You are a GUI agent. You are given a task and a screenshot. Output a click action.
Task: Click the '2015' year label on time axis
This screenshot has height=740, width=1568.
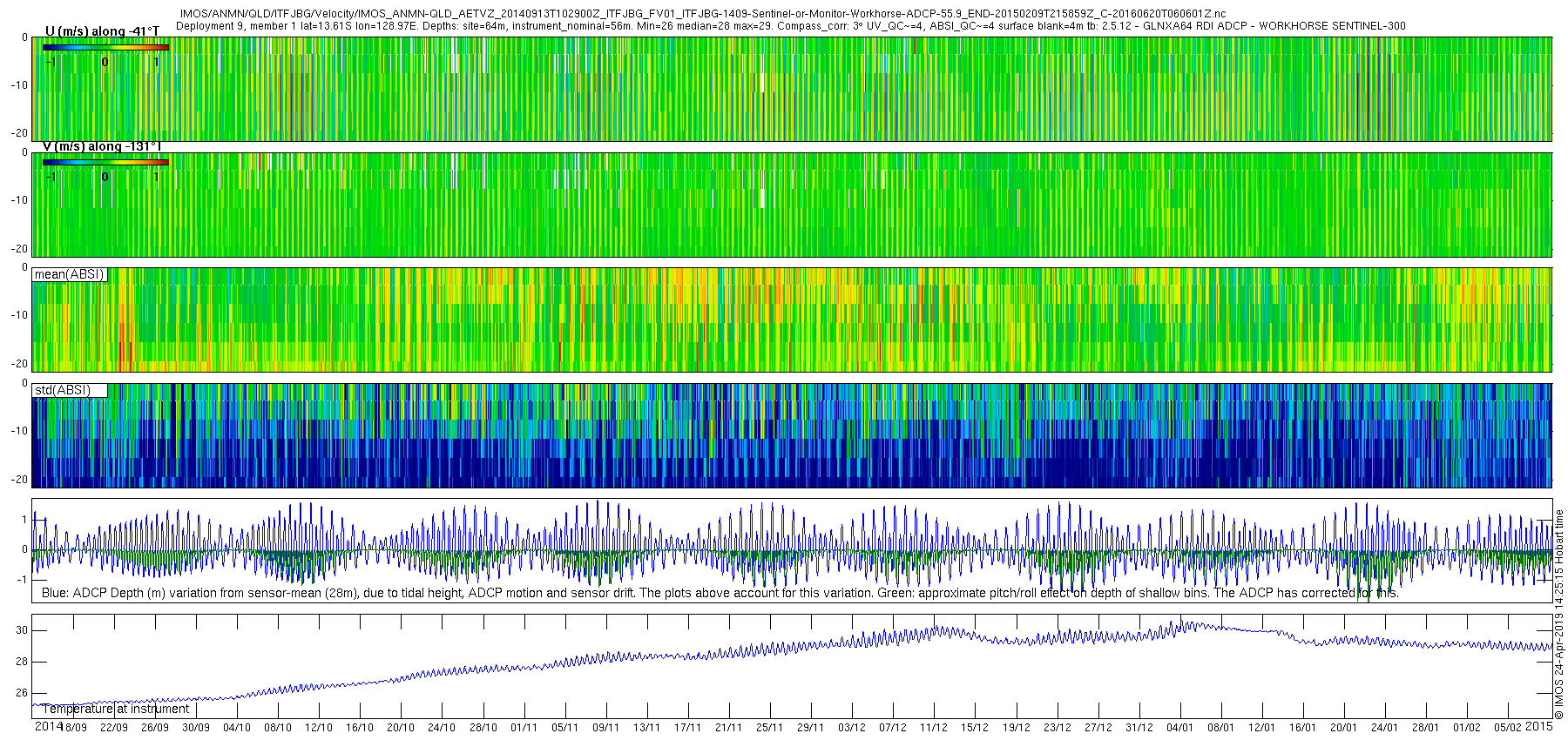pyautogui.click(x=1539, y=726)
